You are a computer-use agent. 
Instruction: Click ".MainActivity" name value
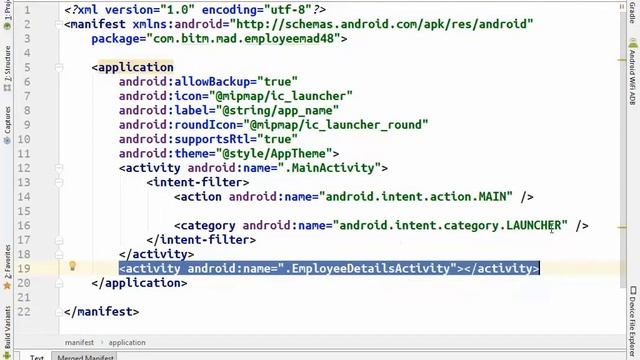[x=329, y=168]
